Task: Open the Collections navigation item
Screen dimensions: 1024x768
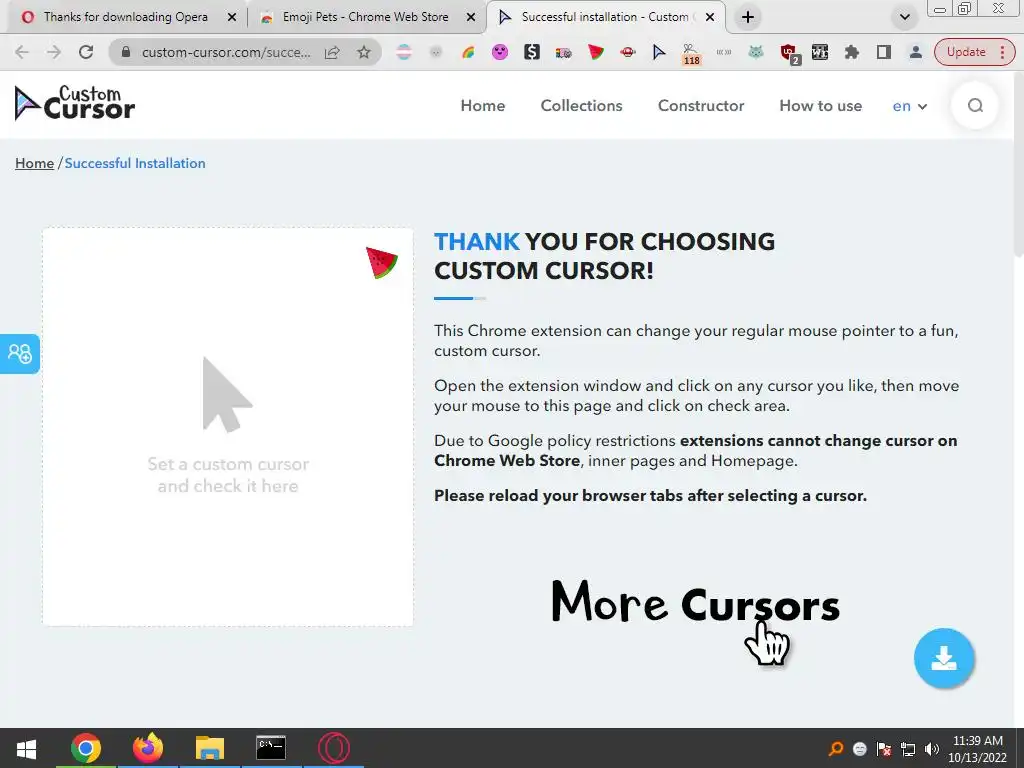Action: coord(581,106)
